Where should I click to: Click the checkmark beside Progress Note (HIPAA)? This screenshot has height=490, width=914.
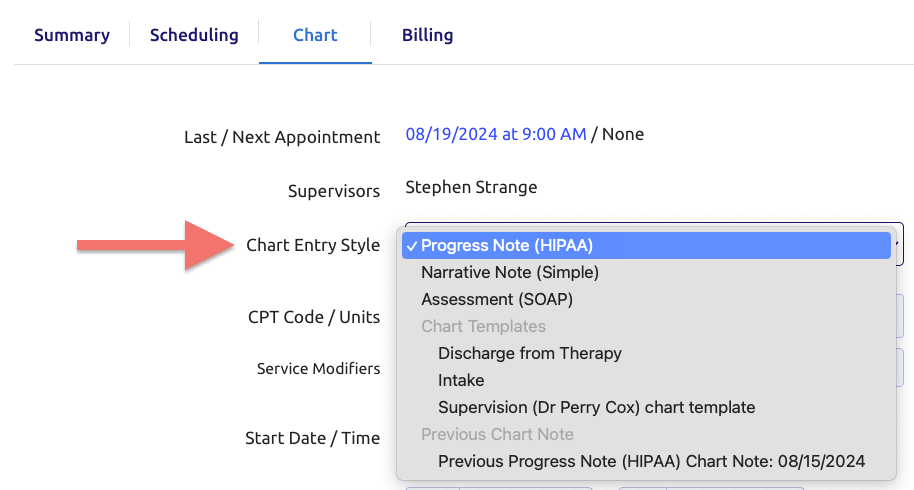(412, 246)
